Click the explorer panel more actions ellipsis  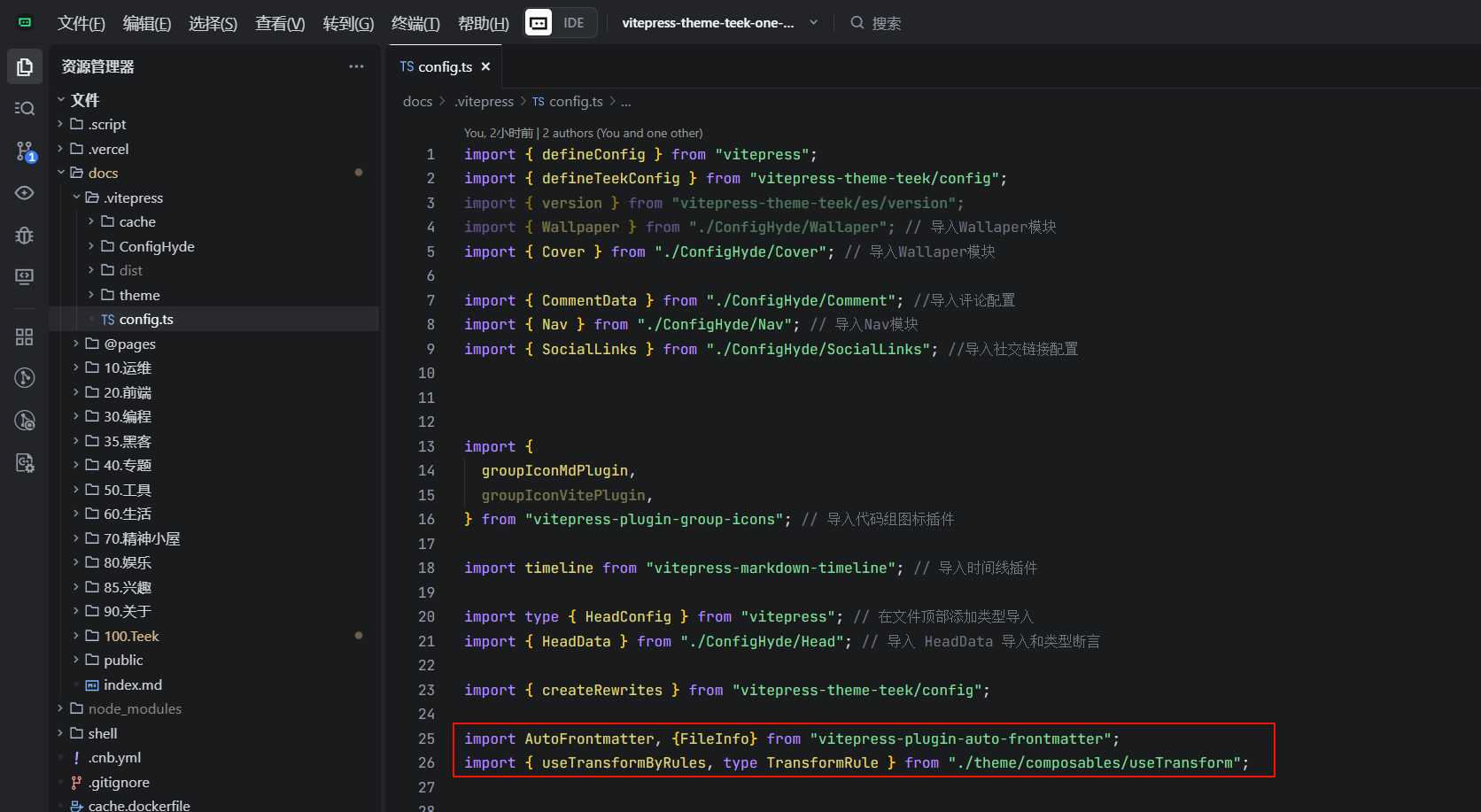(x=356, y=66)
